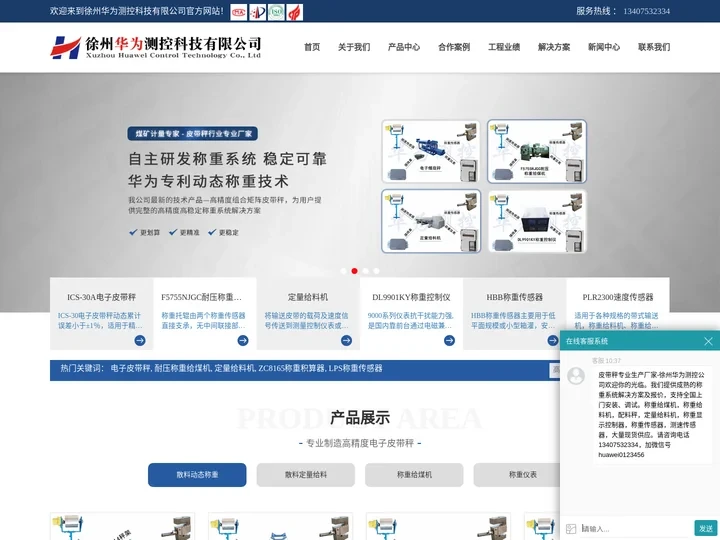
Task: Select the active red banner slide dot
Action: (x=354, y=271)
